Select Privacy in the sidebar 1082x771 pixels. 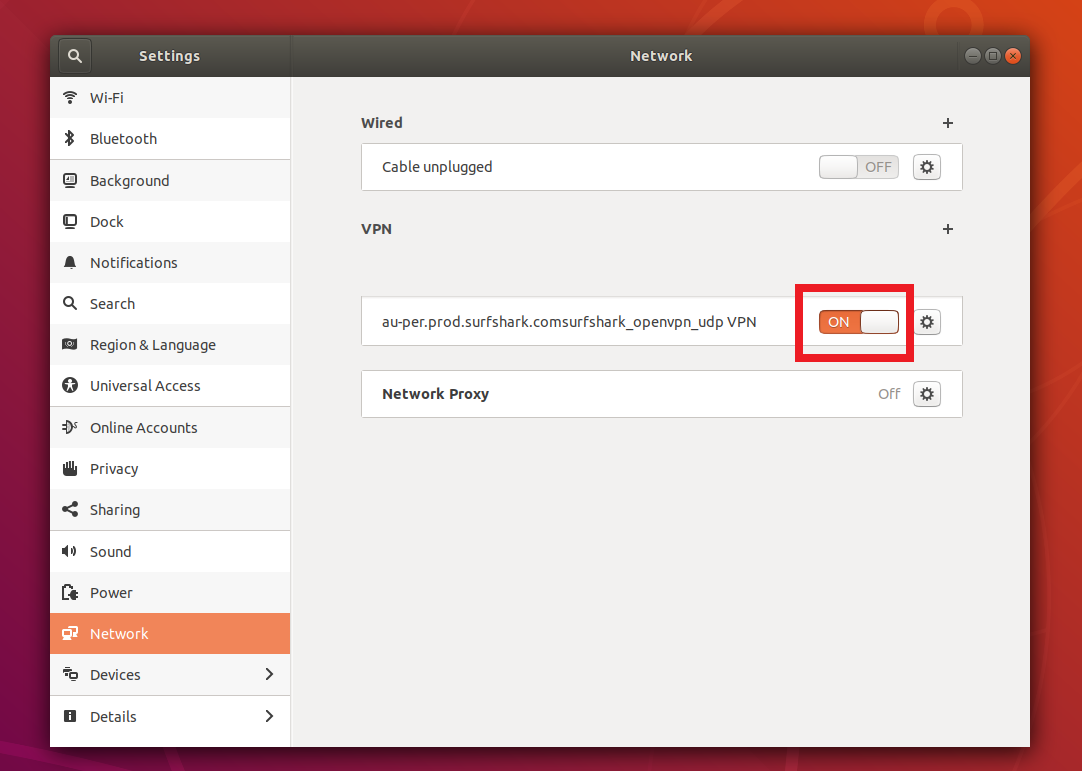tap(114, 469)
